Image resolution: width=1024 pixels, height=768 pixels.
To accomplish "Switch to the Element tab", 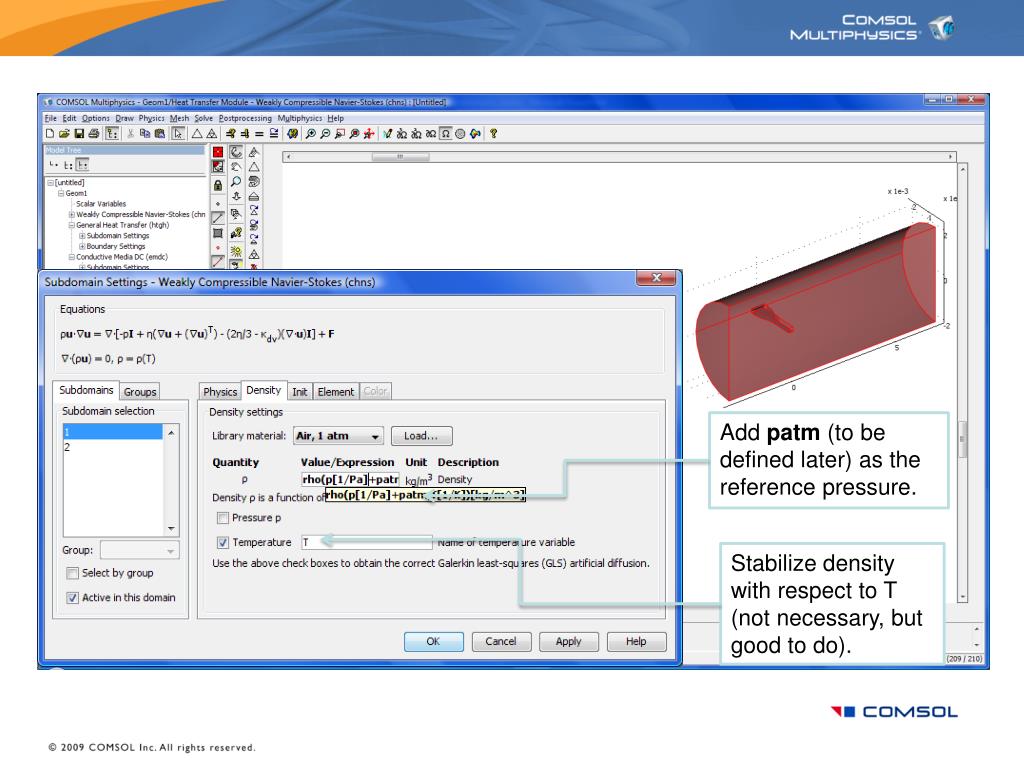I will click(x=336, y=392).
